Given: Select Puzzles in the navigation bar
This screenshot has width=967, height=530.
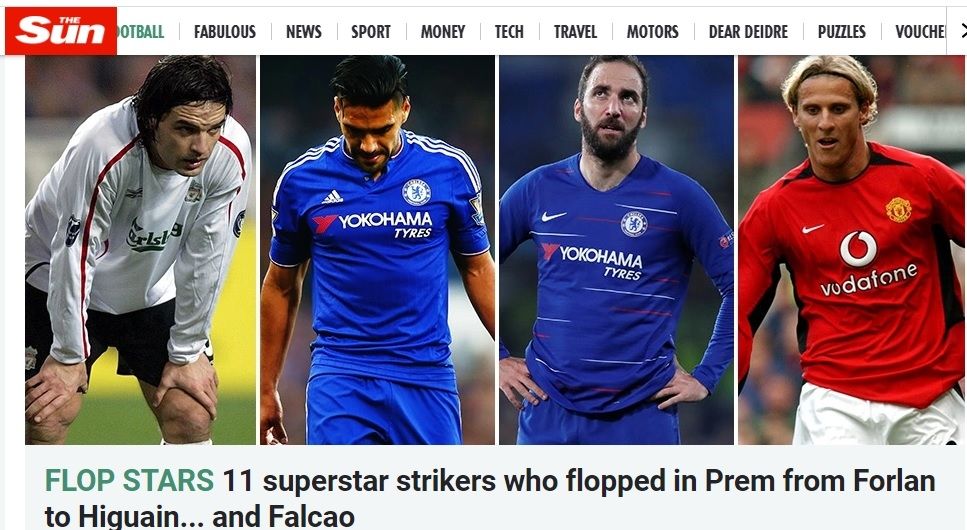Looking at the screenshot, I should click(x=841, y=32).
